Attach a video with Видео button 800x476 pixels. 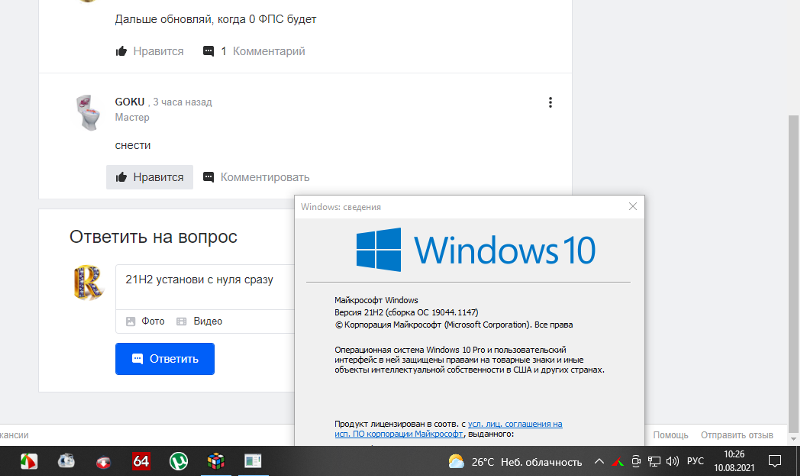click(199, 321)
